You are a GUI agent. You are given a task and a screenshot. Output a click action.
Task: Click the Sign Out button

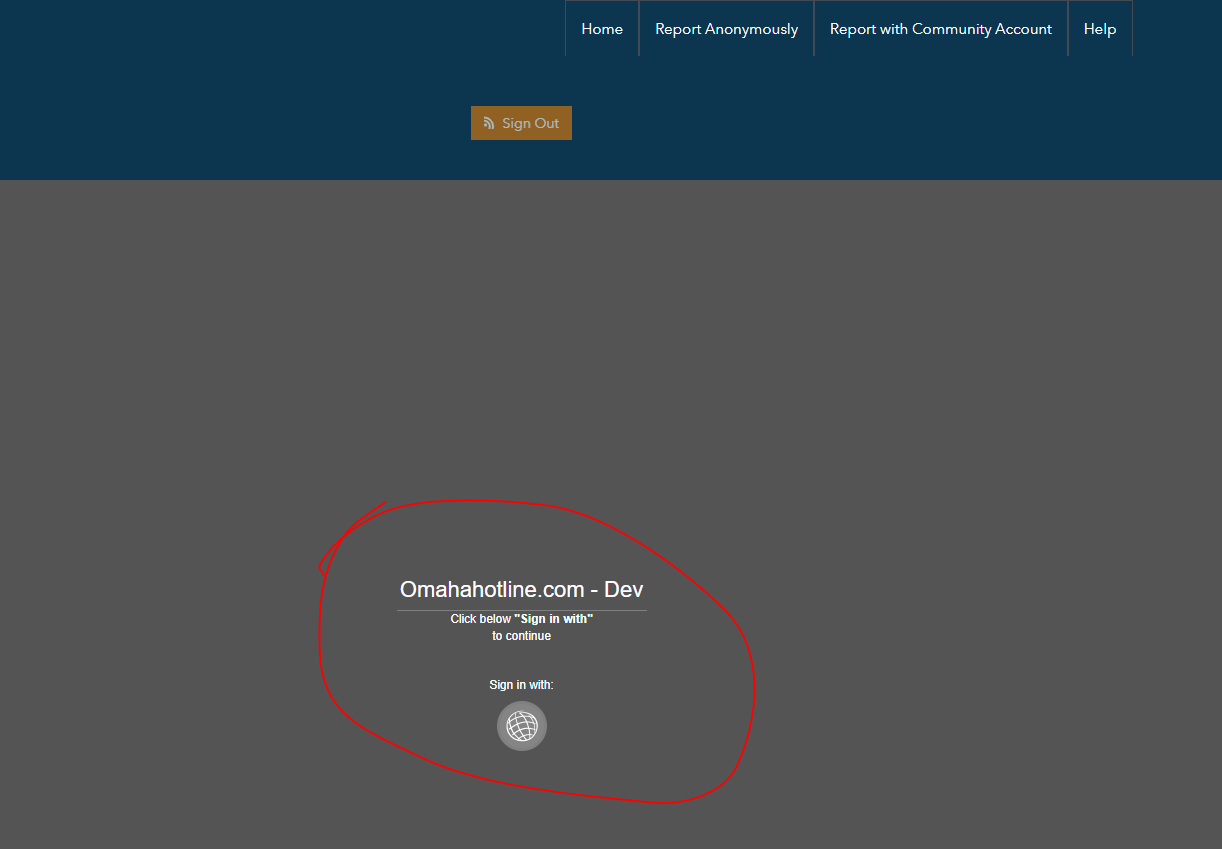[521, 123]
